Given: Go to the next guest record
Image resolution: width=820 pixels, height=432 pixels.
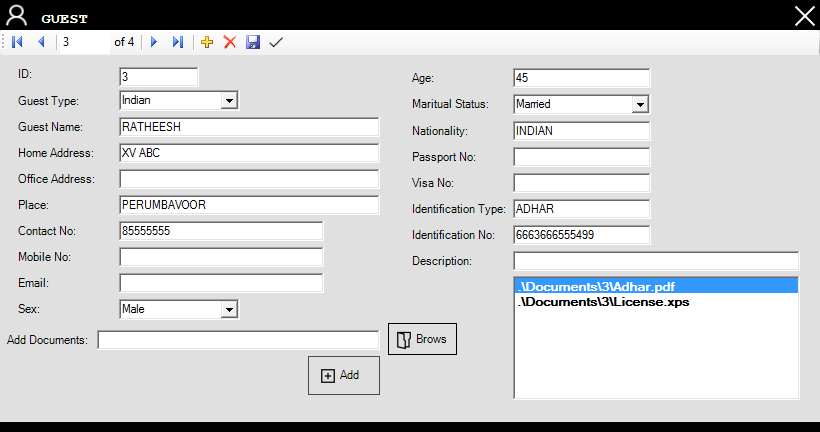Looking at the screenshot, I should click(x=154, y=42).
